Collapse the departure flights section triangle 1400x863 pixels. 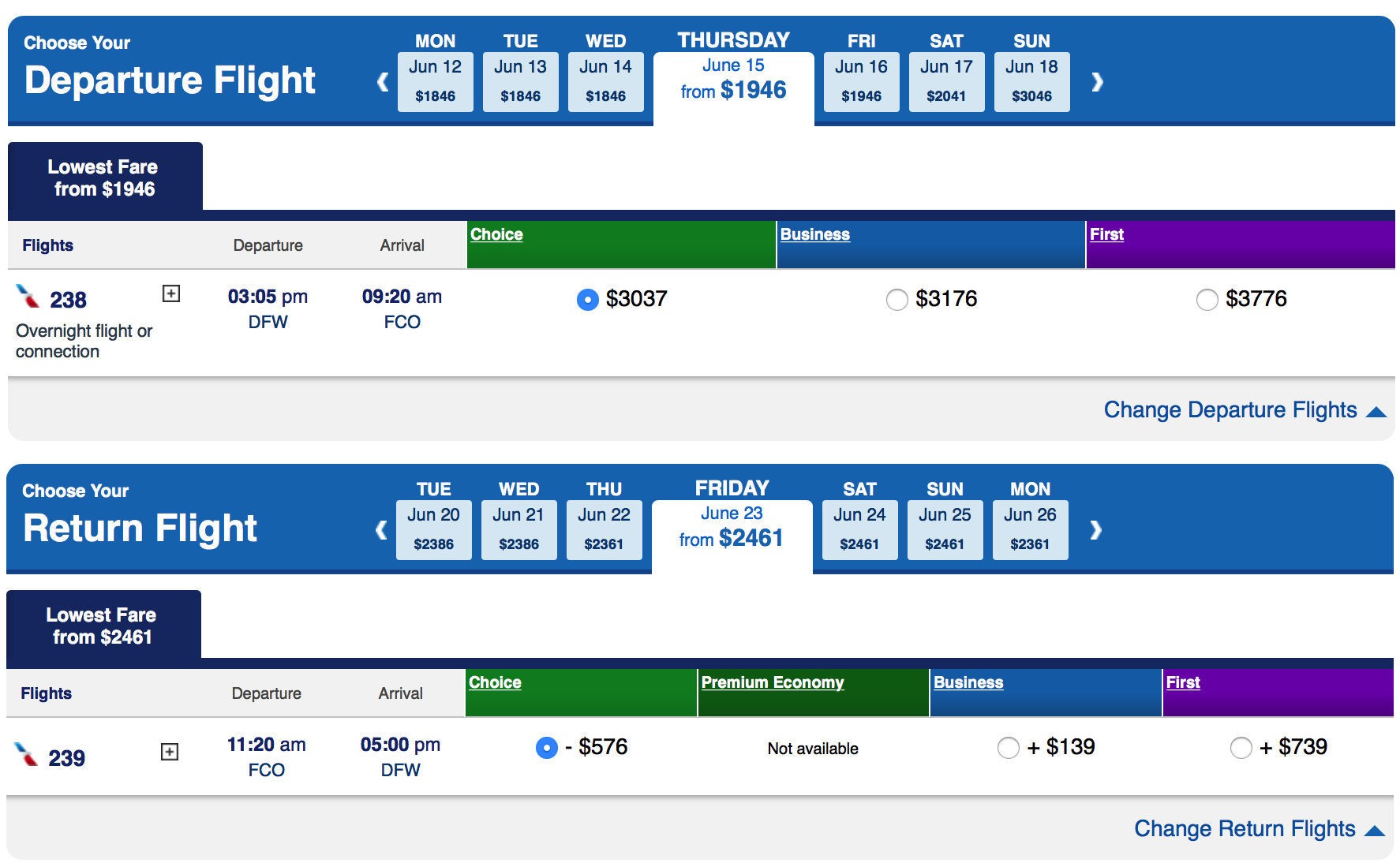(1377, 411)
